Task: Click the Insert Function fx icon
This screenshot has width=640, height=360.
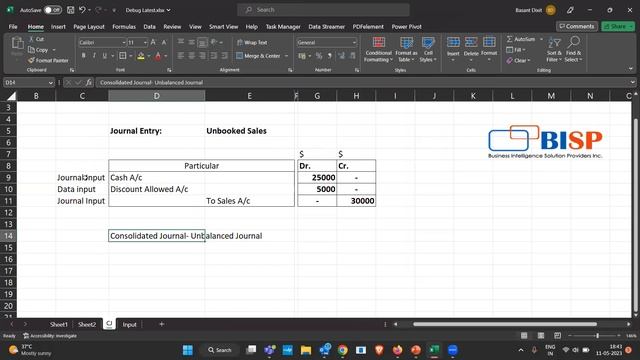Action: click(89, 82)
